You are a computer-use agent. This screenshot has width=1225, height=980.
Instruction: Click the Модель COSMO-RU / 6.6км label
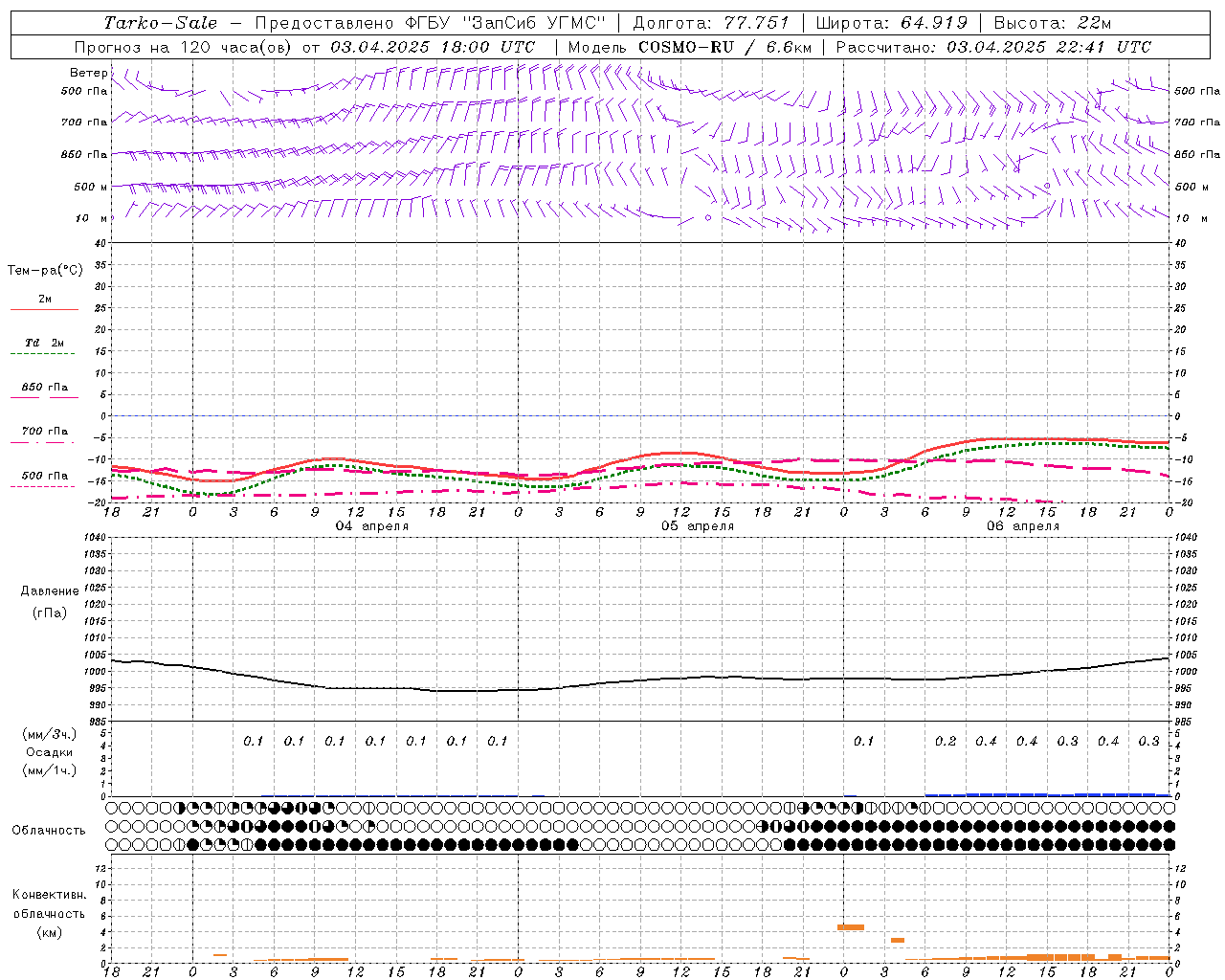point(689,47)
